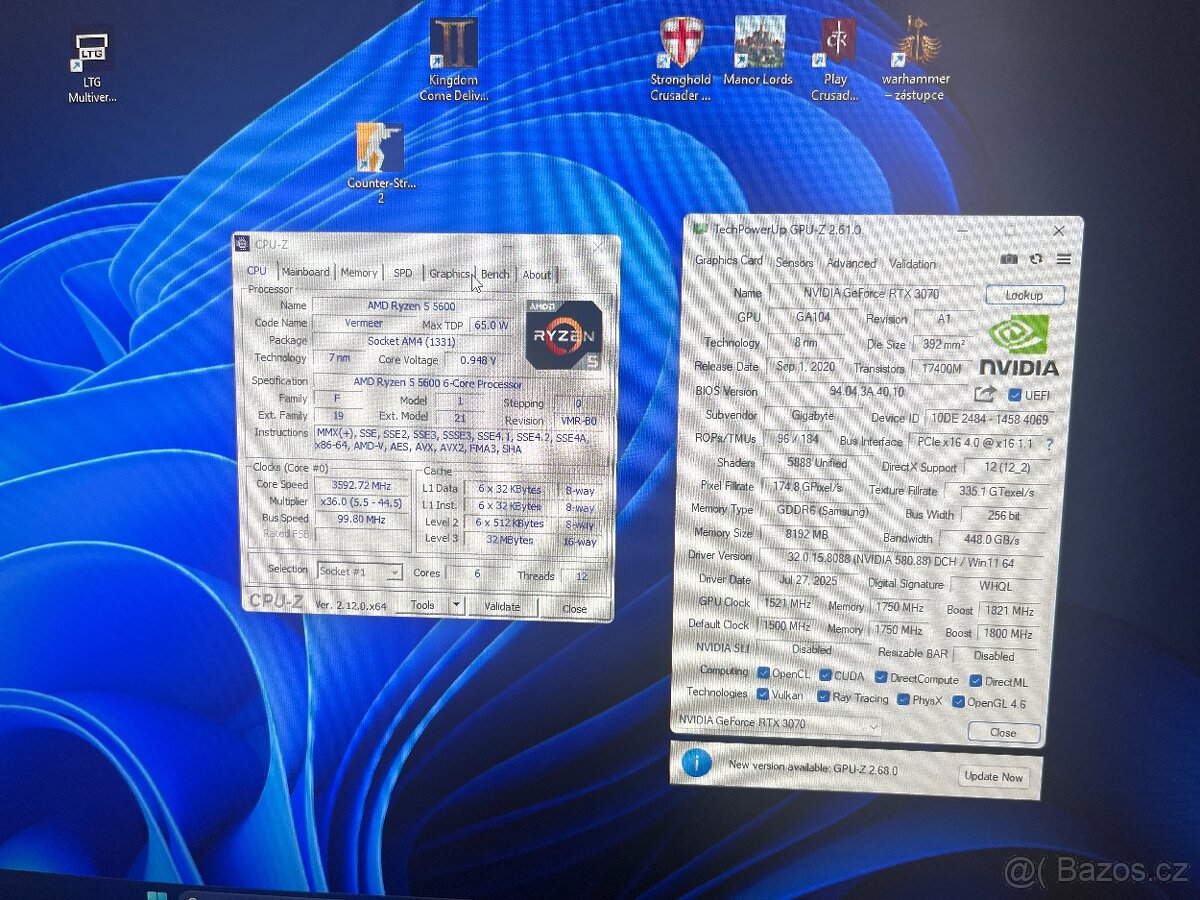Expand the Tools dropdown arrow in CPU-Z
The width and height of the screenshot is (1200, 900).
456,605
